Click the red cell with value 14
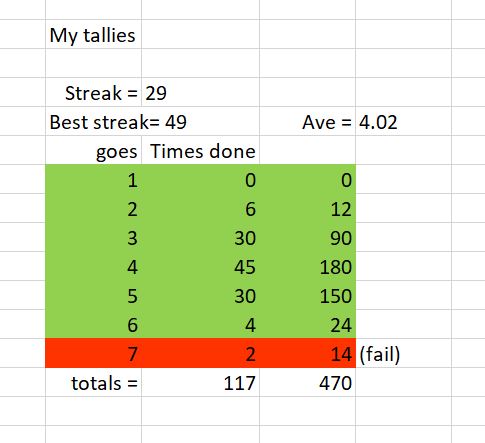Viewport: 485px width, 443px height. (x=307, y=353)
